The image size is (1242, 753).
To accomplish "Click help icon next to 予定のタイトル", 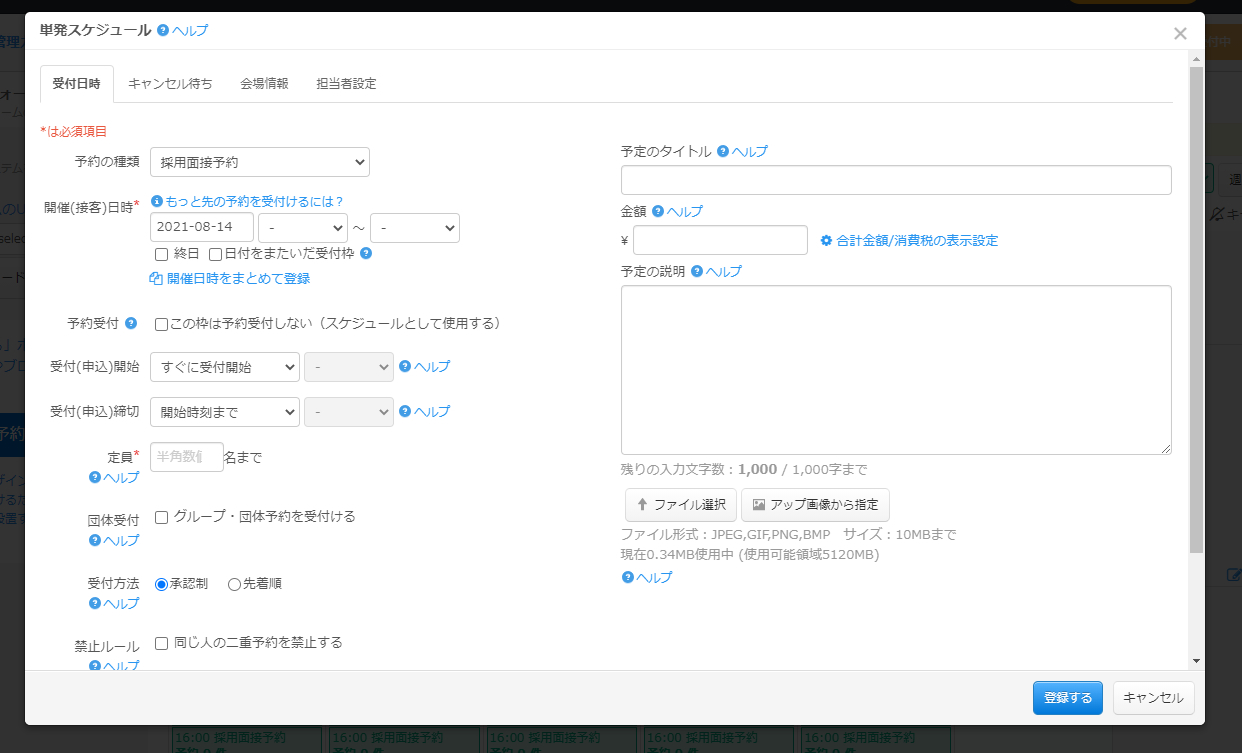I will point(723,152).
